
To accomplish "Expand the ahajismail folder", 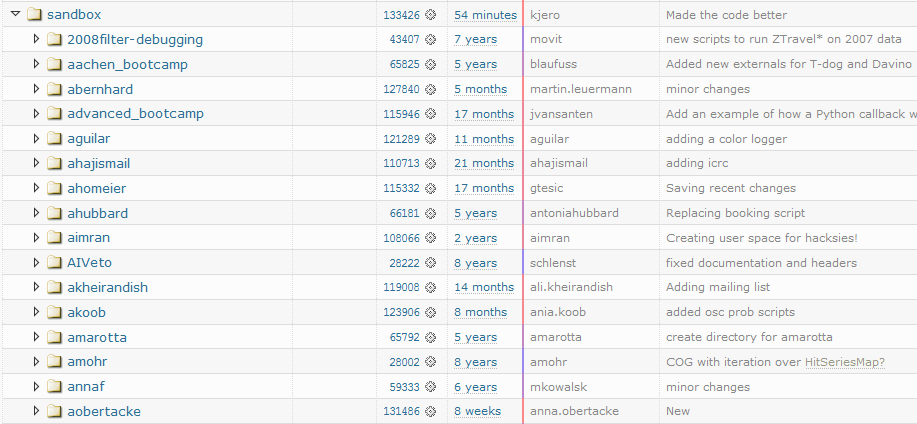I will (36, 163).
